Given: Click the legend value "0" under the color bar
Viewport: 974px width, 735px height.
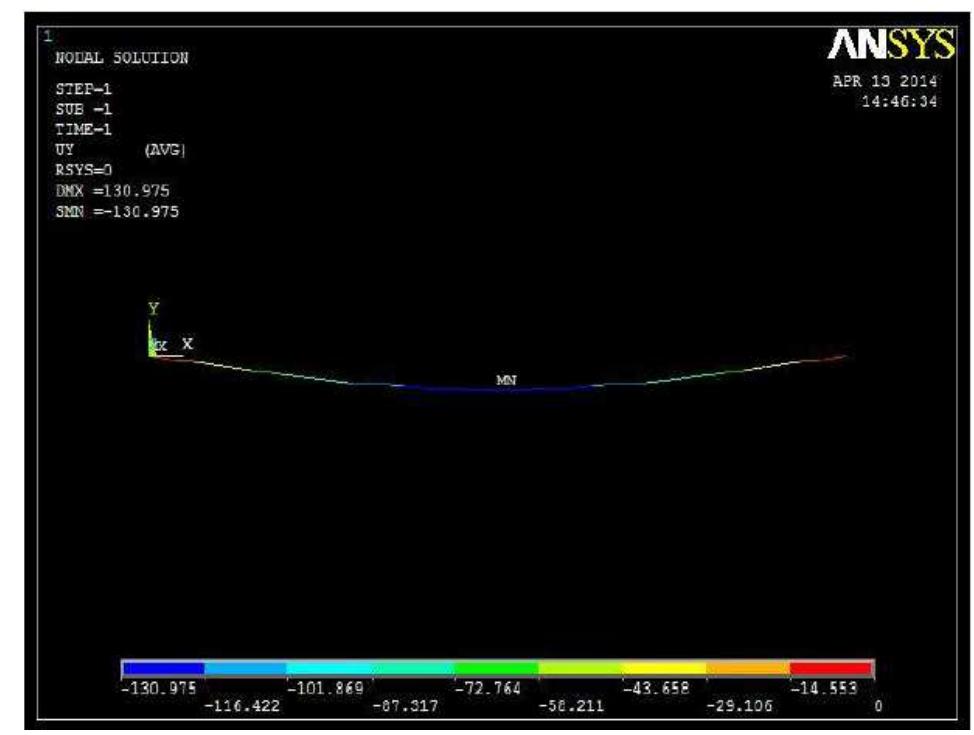Looking at the screenshot, I should (x=878, y=706).
